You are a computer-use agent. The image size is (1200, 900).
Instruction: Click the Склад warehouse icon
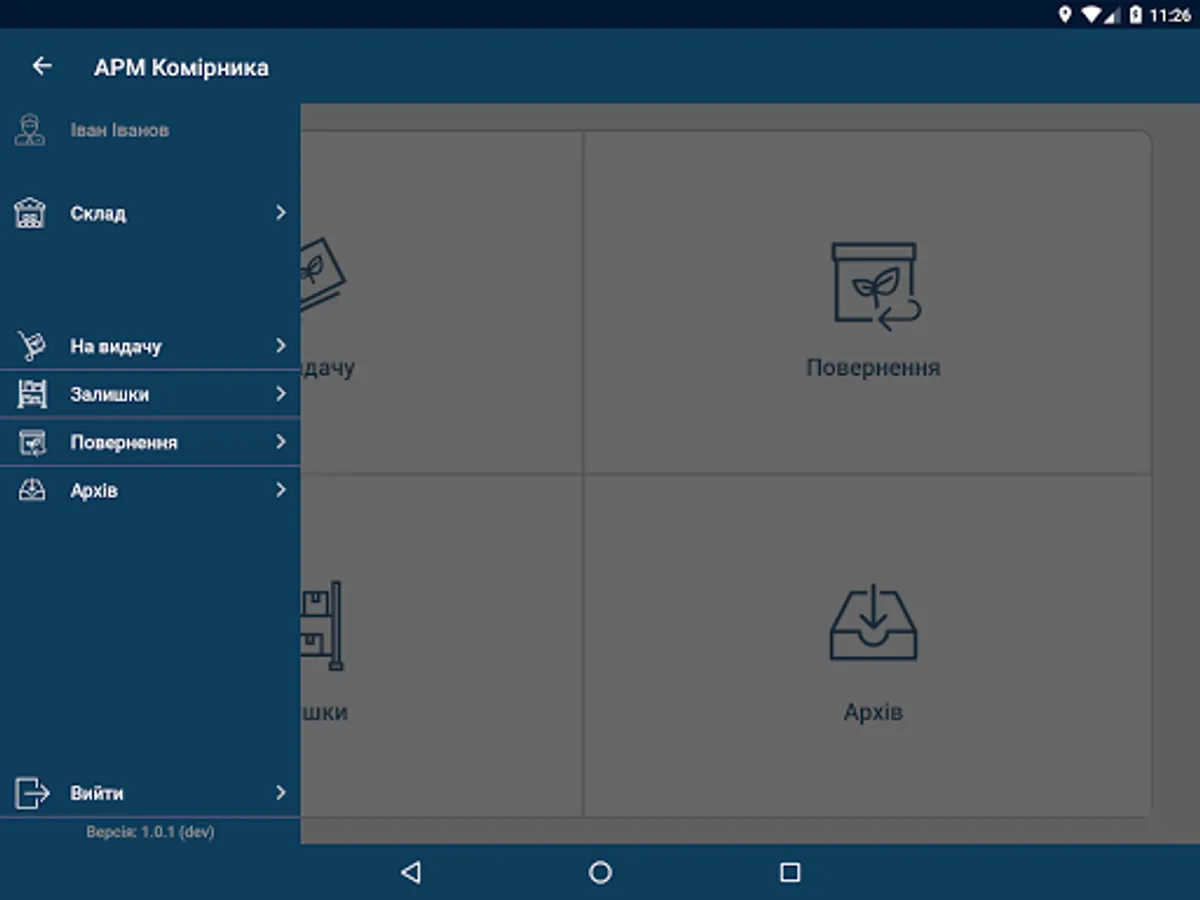coord(31,213)
